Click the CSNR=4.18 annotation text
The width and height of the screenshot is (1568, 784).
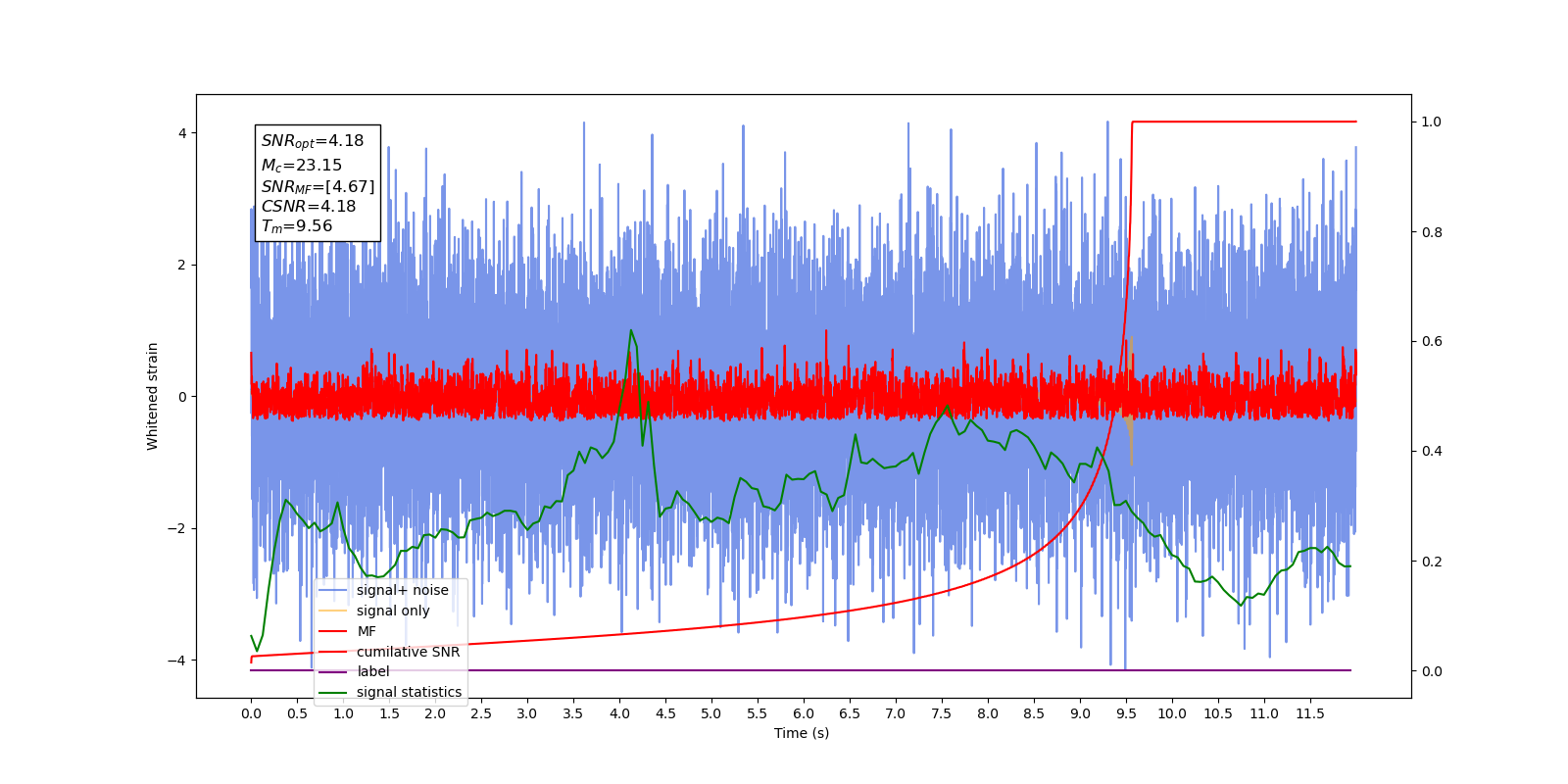pos(309,206)
